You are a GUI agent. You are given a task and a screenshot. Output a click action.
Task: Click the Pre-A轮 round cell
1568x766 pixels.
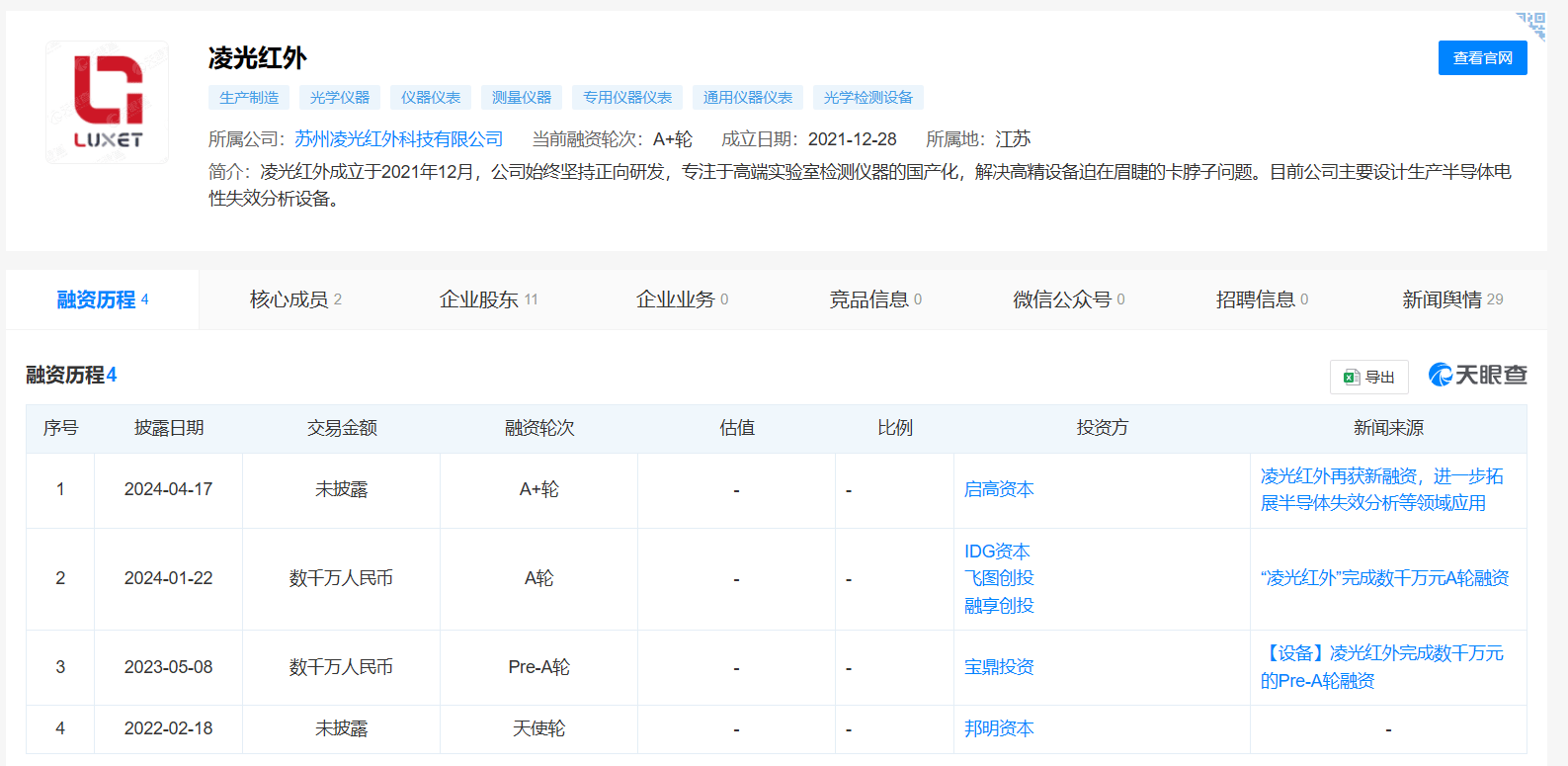539,667
